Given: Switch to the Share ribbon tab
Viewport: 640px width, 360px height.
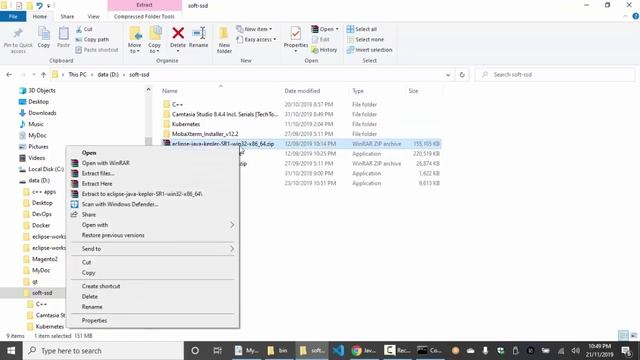Looking at the screenshot, I should 67,16.
